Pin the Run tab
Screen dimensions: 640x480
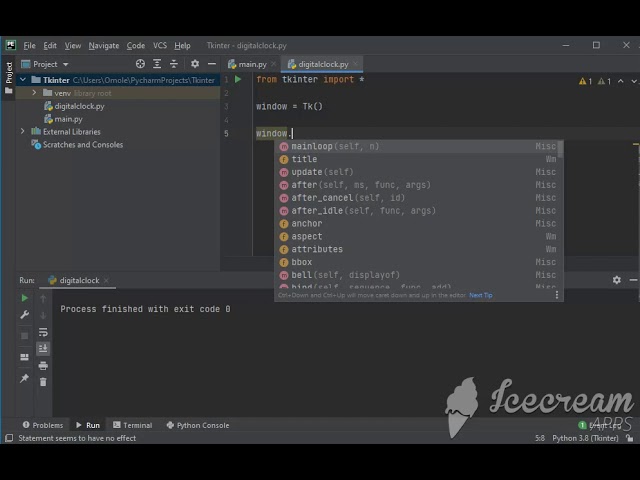click(x=24, y=378)
